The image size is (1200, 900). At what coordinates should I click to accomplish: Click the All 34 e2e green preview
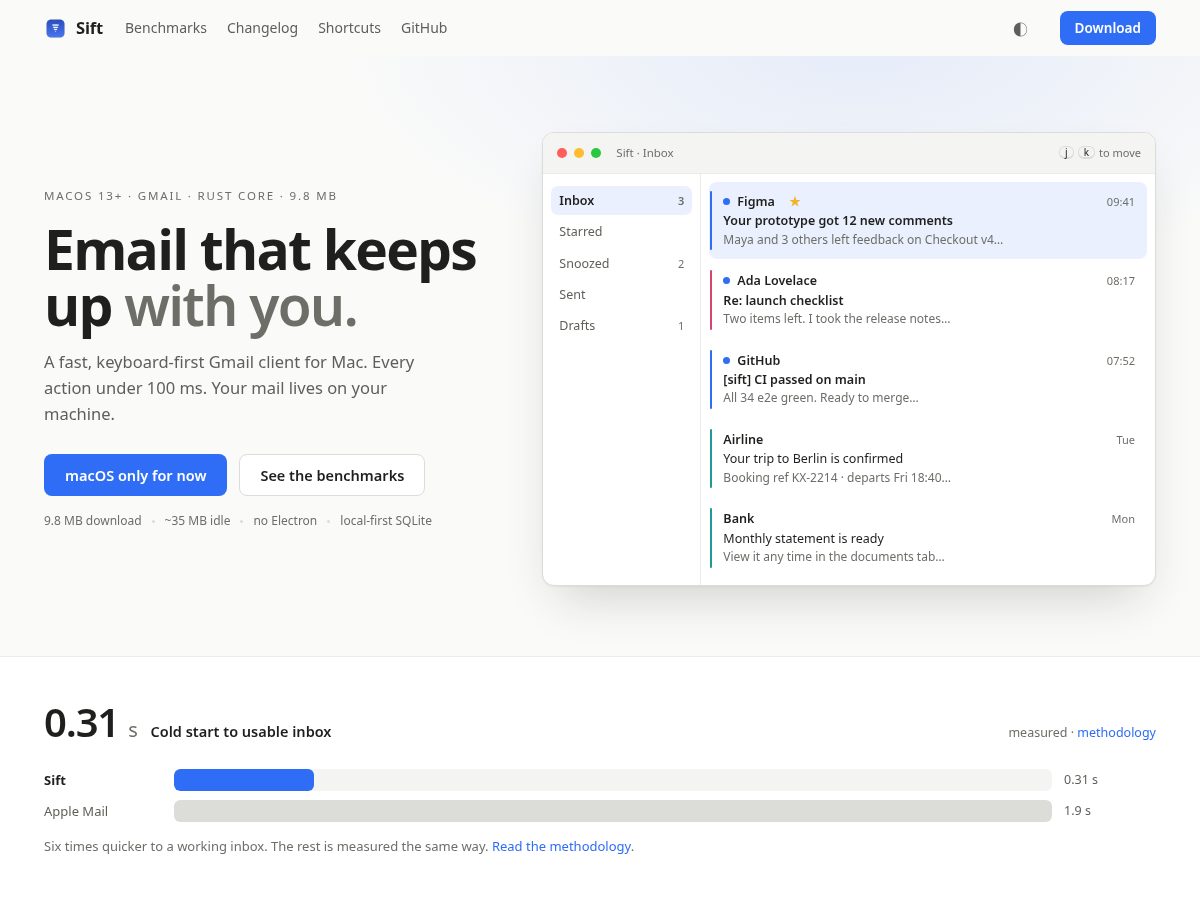point(821,397)
